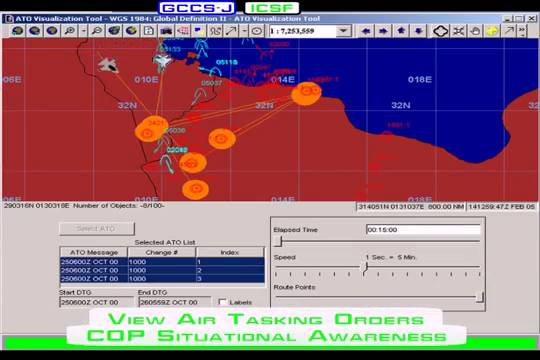Click the gray arrow icon near toolbar end
Screen dimensions: 540x360
pyautogui.click(x=509, y=31)
